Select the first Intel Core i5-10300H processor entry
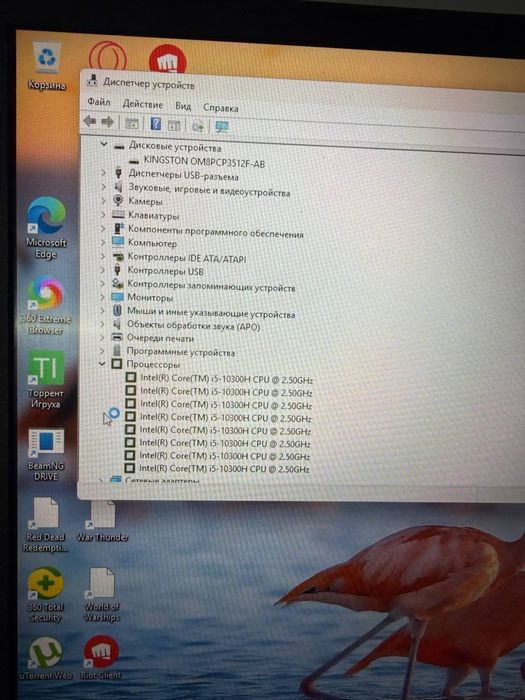 click(x=226, y=379)
